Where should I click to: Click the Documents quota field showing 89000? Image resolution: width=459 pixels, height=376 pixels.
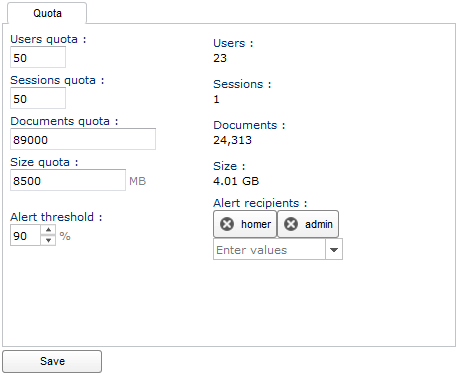83,139
